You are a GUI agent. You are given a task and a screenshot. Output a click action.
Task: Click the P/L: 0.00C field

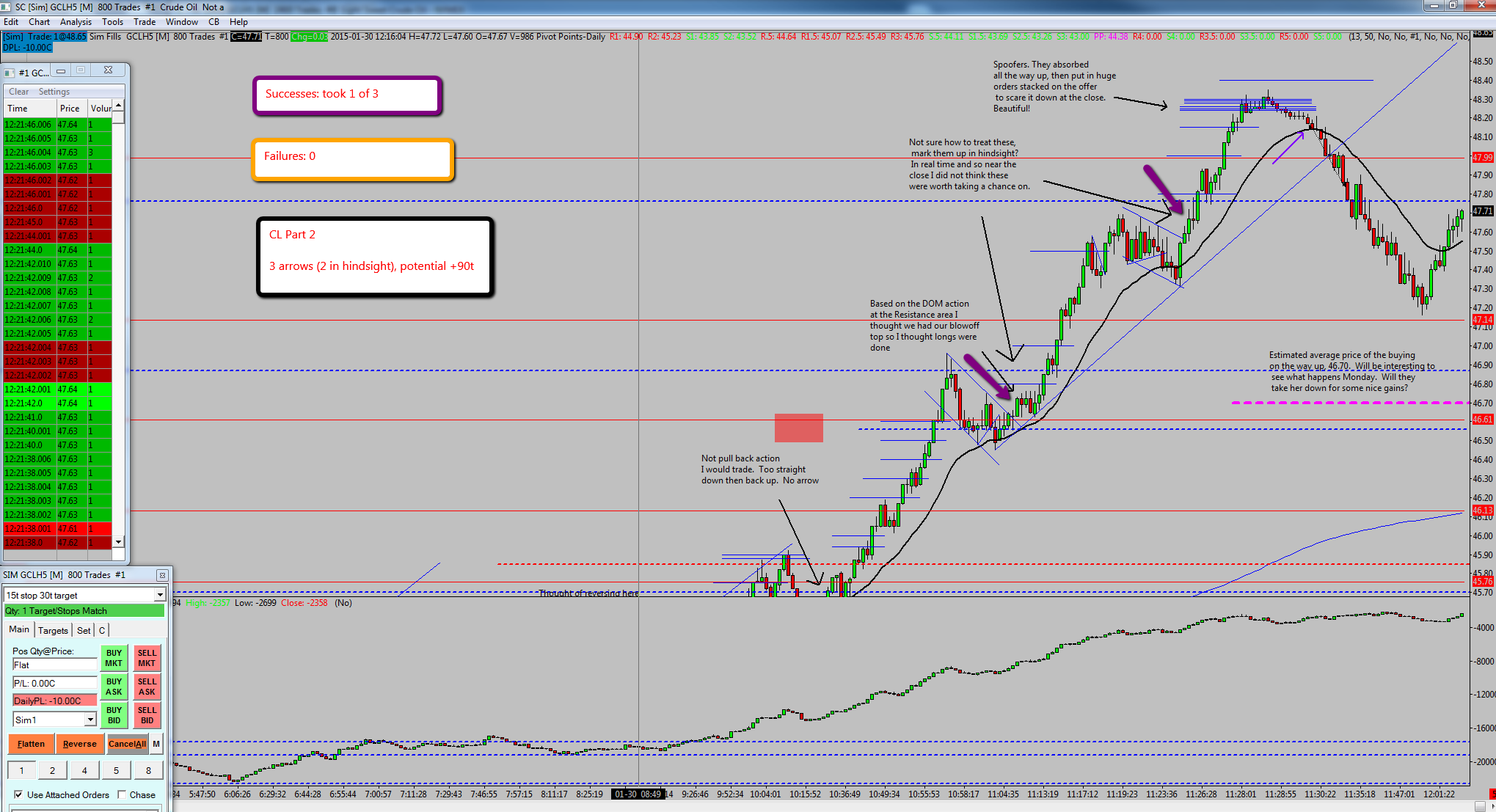(x=54, y=683)
